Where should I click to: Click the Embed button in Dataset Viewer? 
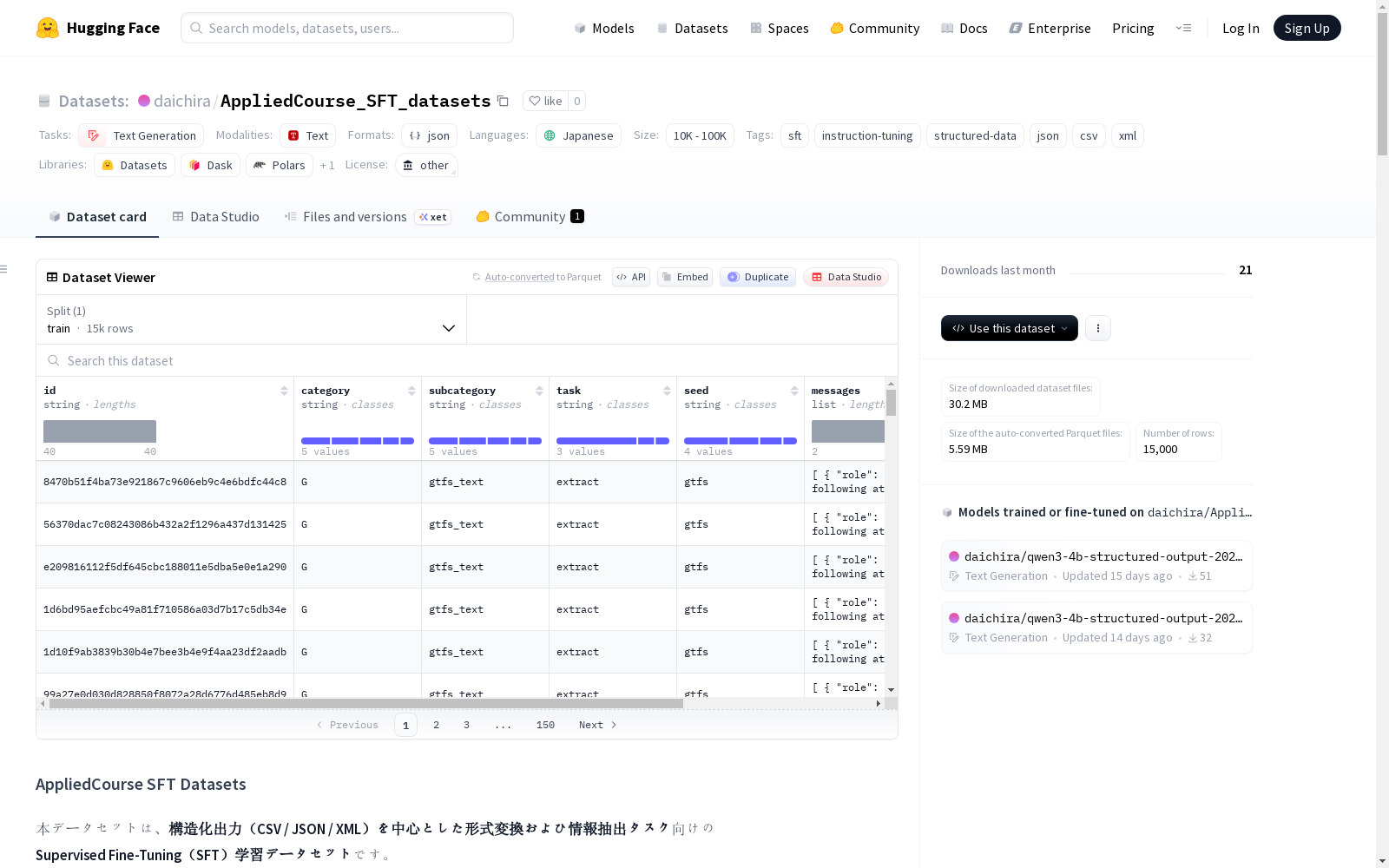click(x=685, y=277)
